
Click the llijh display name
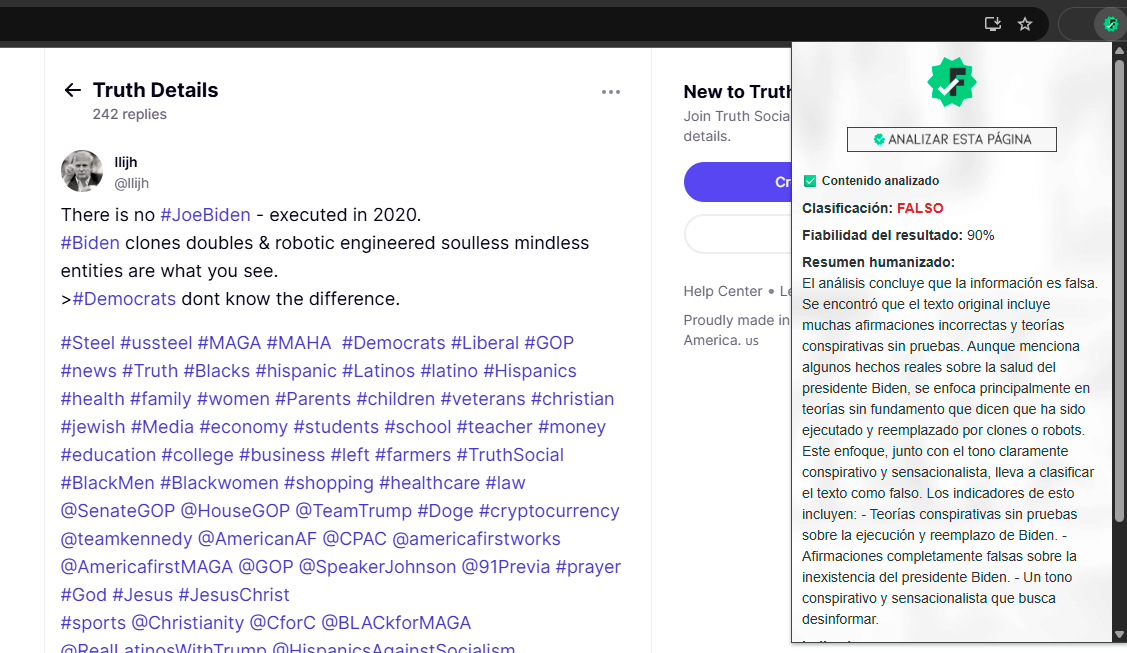[126, 162]
